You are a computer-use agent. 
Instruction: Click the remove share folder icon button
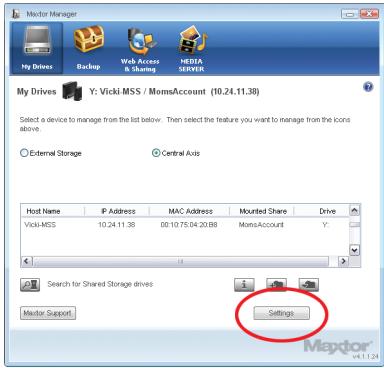pos(309,285)
